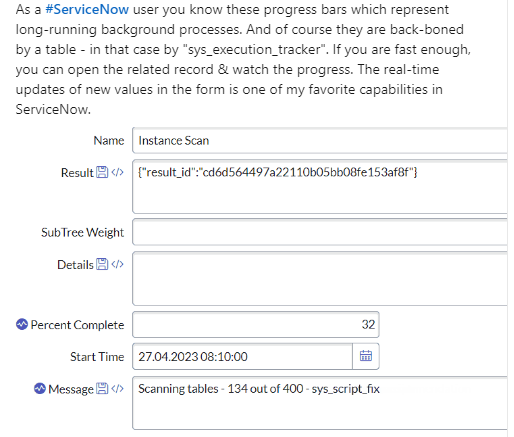The width and height of the screenshot is (514, 437).
Task: Click the Message text area
Action: tap(320, 403)
